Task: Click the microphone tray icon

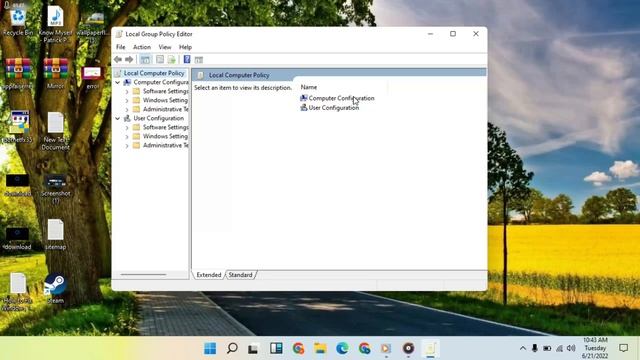Action: click(535, 348)
